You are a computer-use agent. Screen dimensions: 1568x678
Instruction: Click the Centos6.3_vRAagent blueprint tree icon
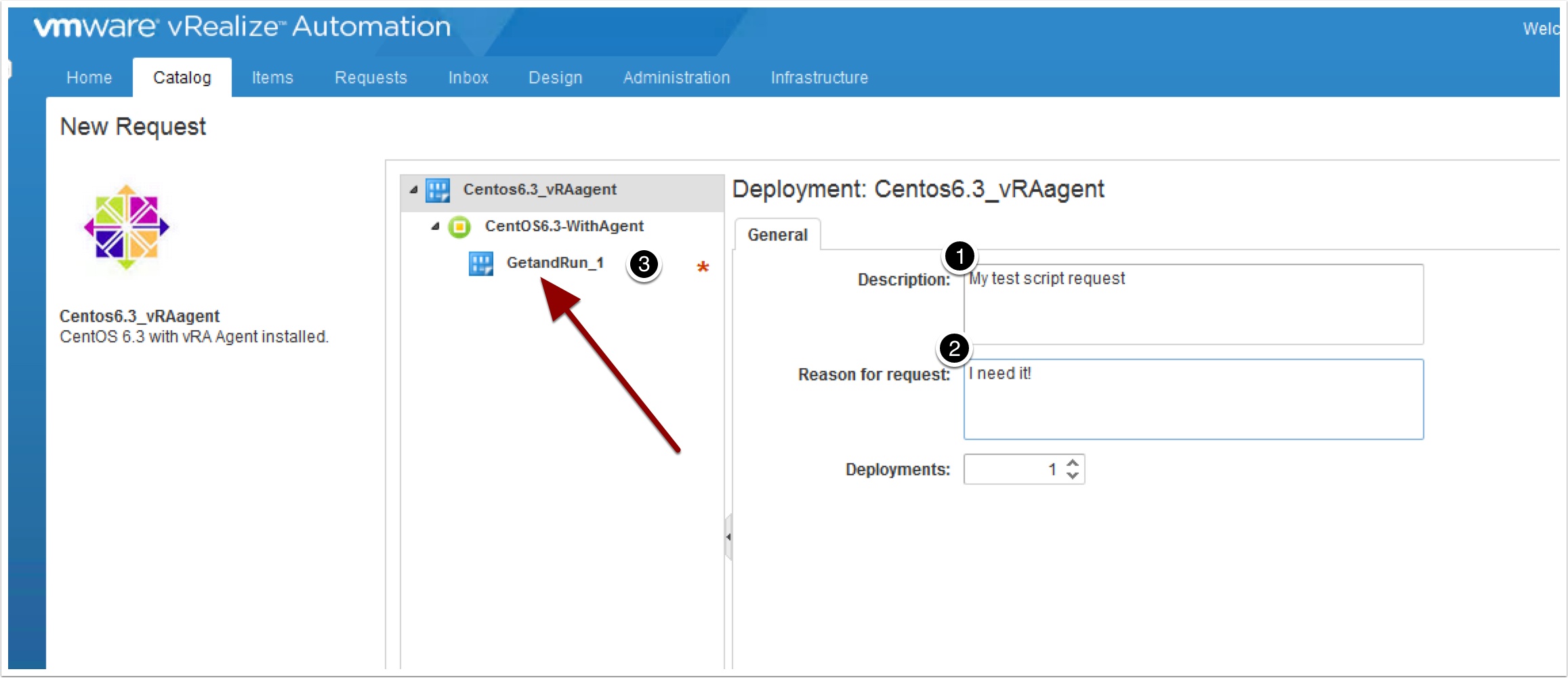438,191
